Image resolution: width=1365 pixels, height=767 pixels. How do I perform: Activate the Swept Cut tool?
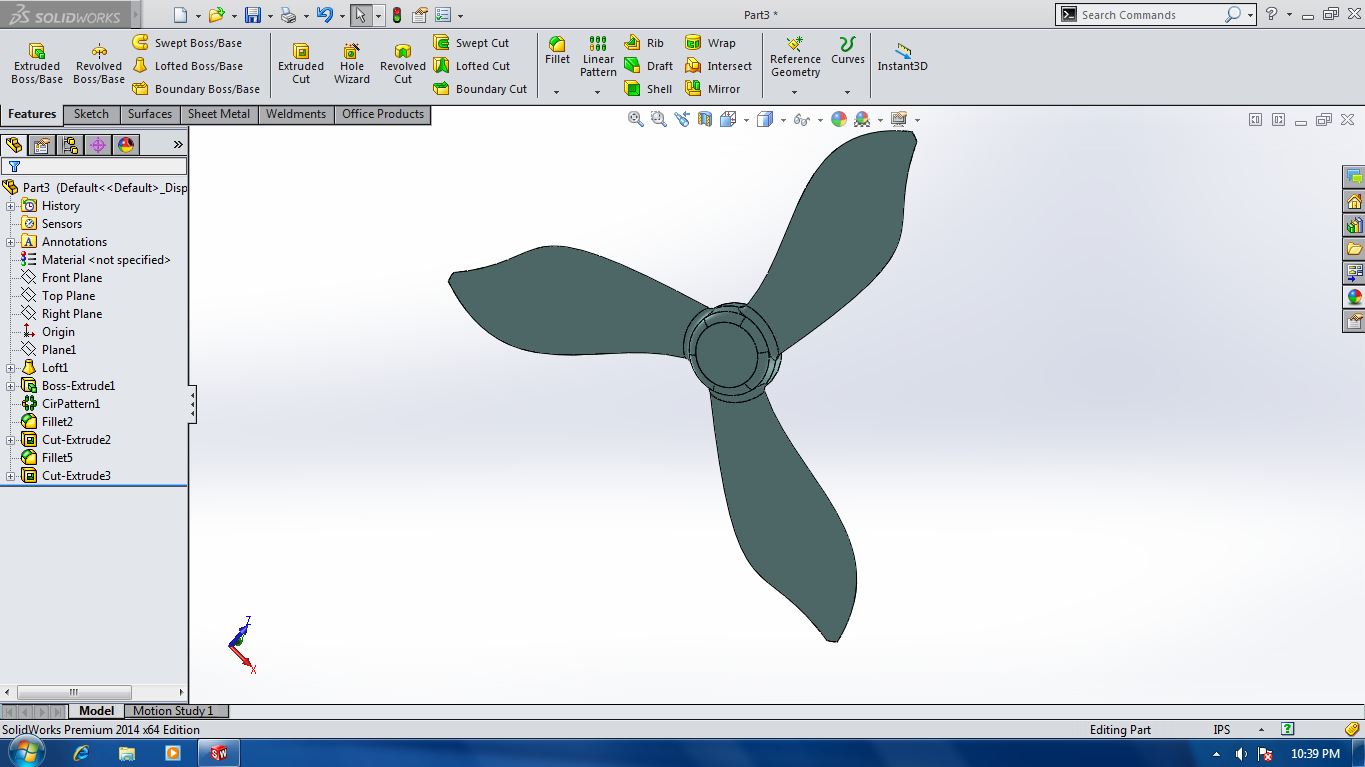[x=472, y=43]
